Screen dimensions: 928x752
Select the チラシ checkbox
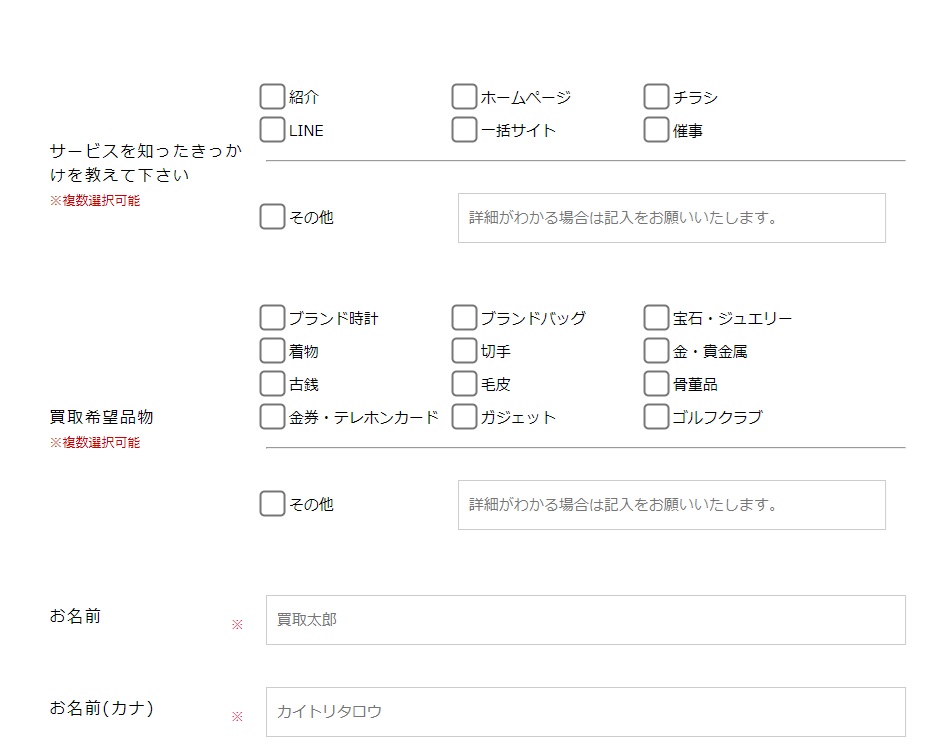656,96
